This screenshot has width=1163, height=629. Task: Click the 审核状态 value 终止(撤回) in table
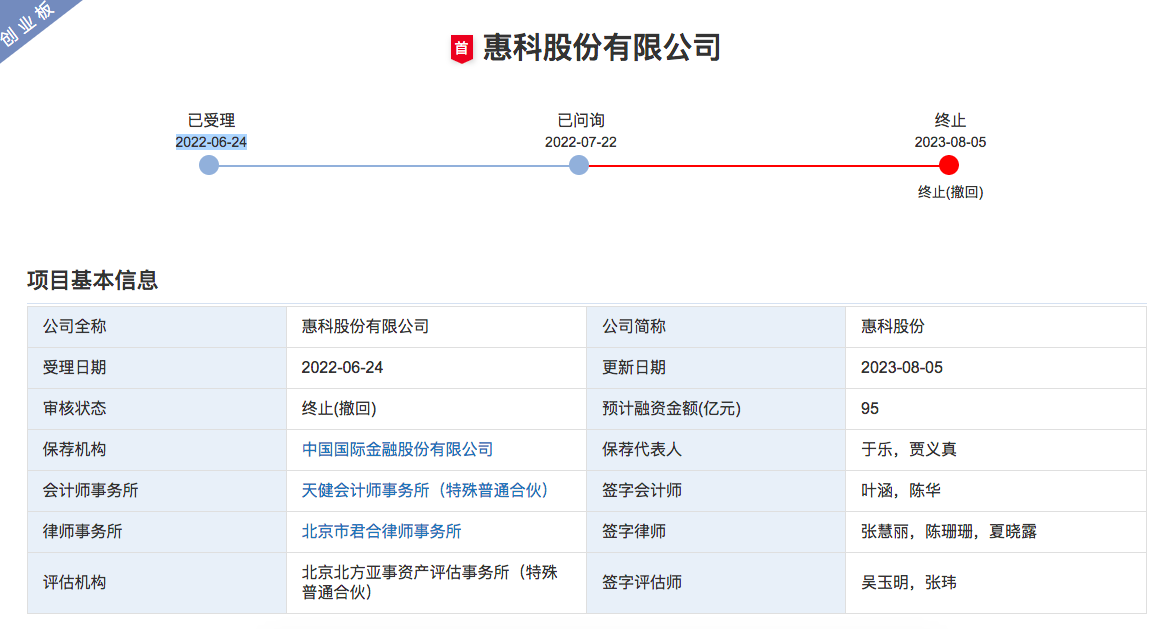pyautogui.click(x=339, y=409)
